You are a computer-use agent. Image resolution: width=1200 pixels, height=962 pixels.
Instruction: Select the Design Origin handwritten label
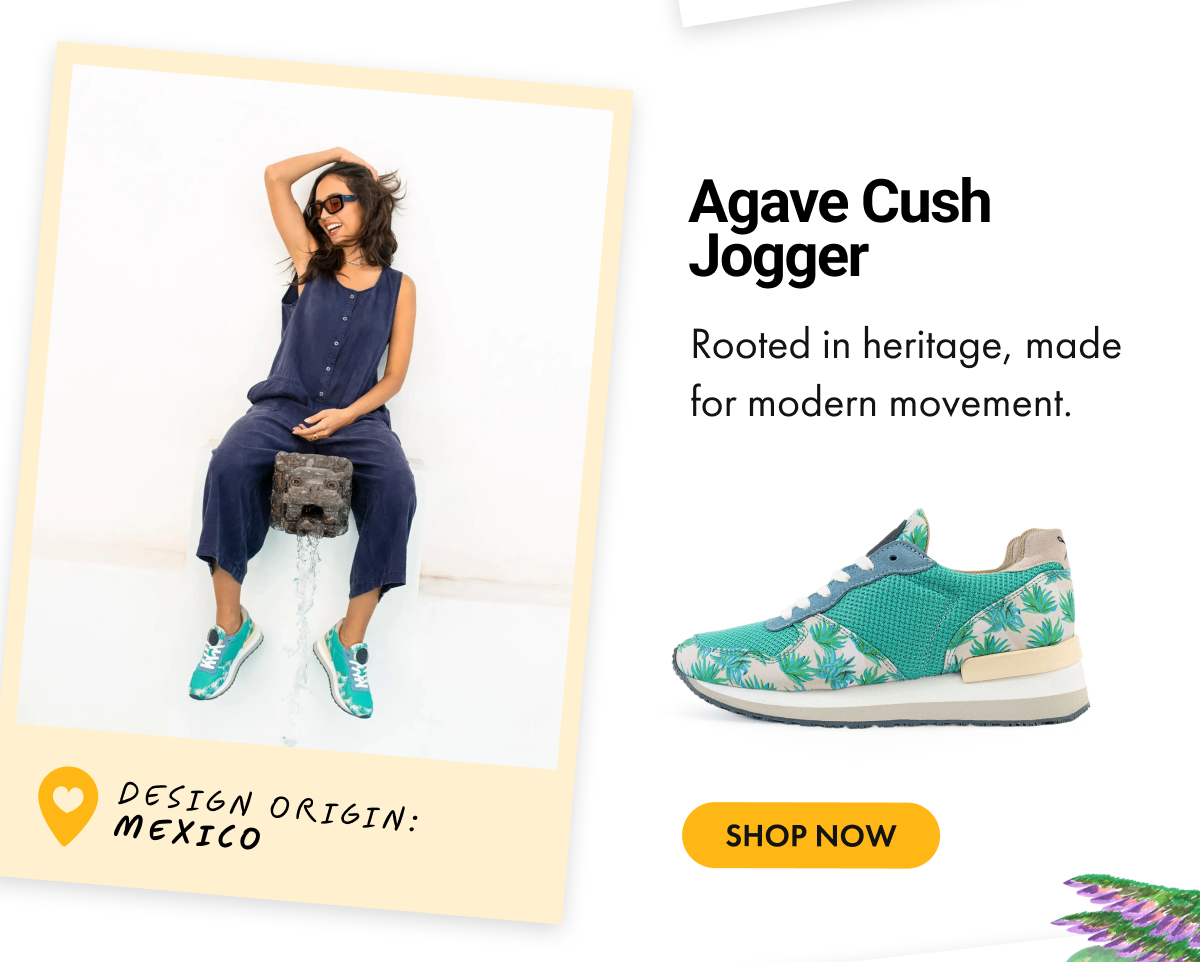268,805
